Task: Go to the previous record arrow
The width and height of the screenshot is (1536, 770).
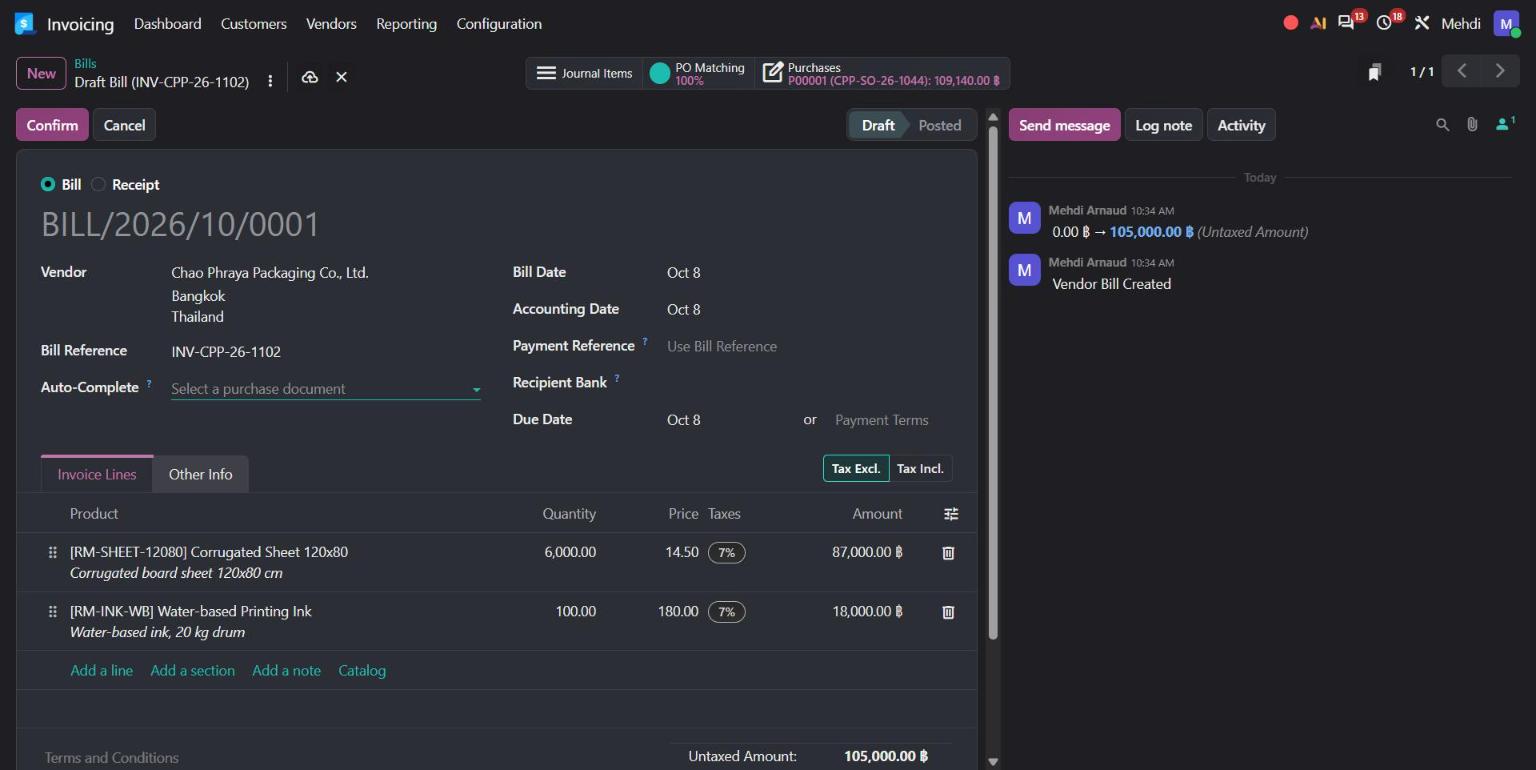Action: click(x=1462, y=71)
